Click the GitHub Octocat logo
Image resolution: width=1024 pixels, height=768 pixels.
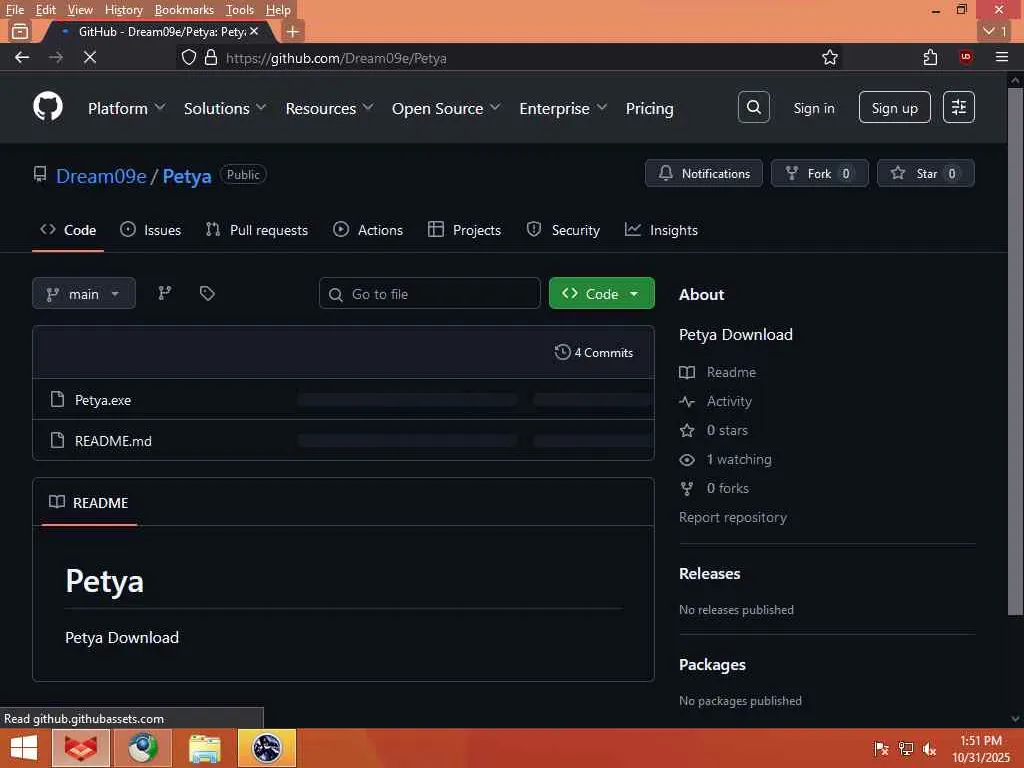tap(48, 106)
